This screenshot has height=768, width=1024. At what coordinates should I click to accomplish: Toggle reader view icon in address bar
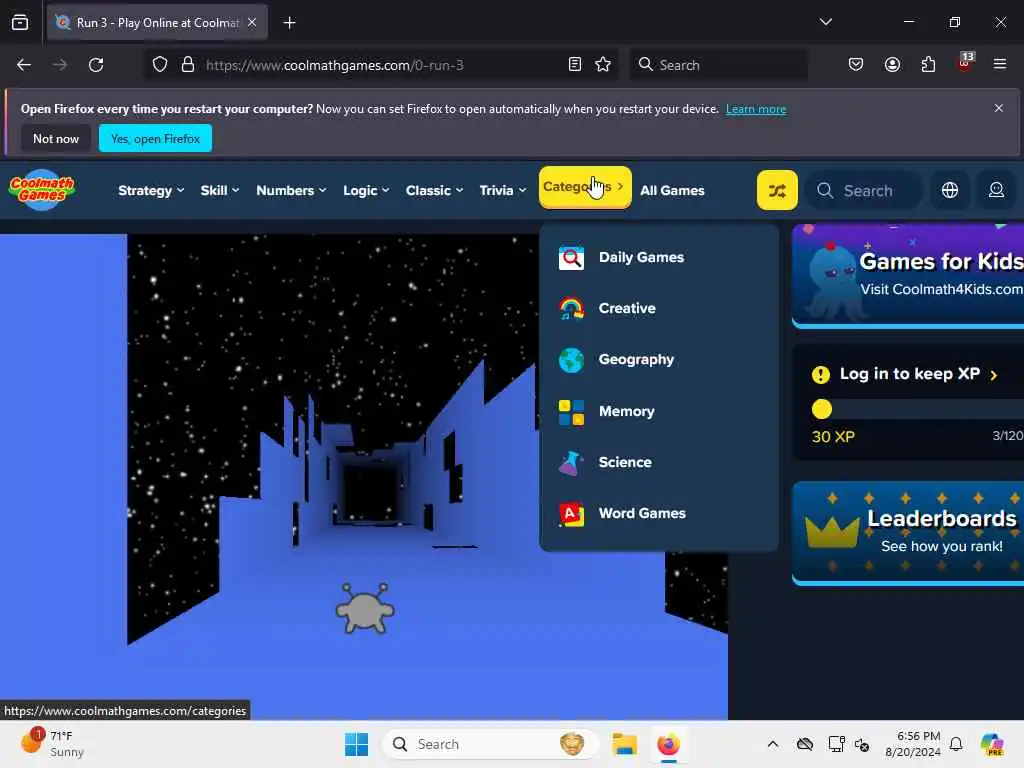tap(575, 65)
